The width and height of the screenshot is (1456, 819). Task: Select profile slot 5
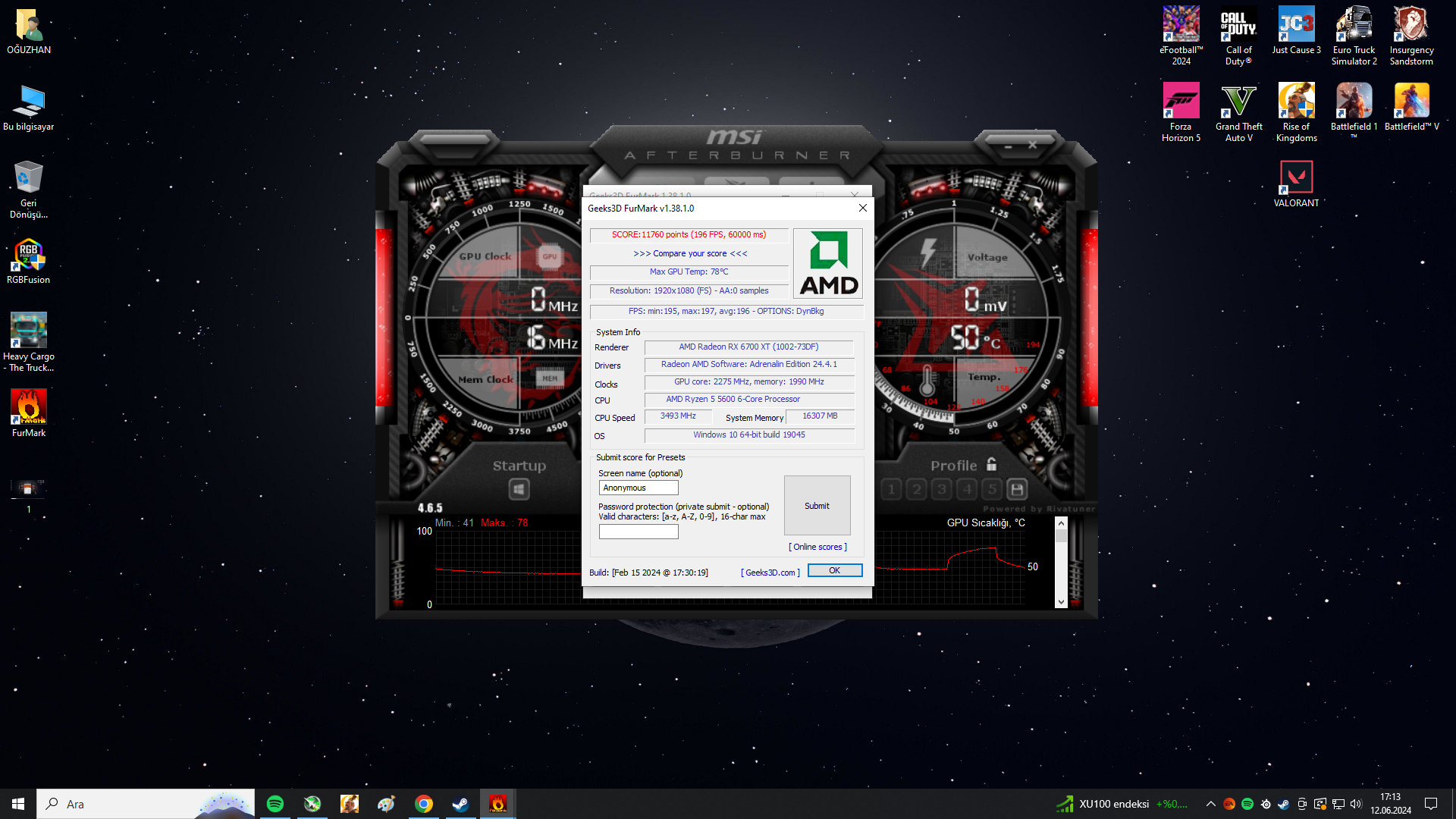(992, 490)
